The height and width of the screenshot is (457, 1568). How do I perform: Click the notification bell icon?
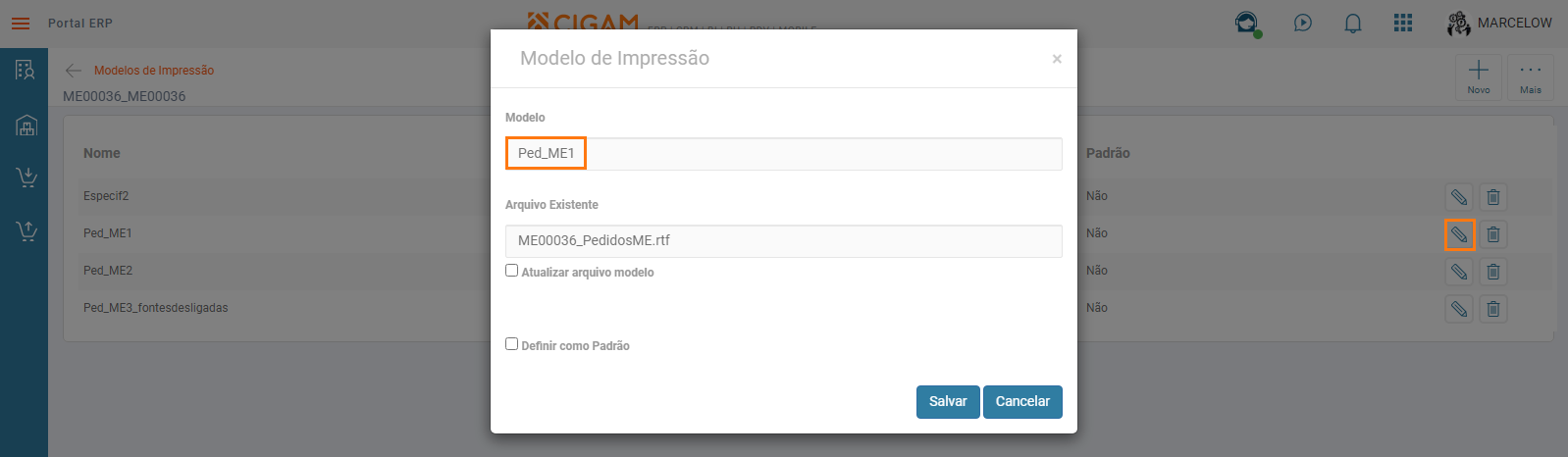point(1353,24)
